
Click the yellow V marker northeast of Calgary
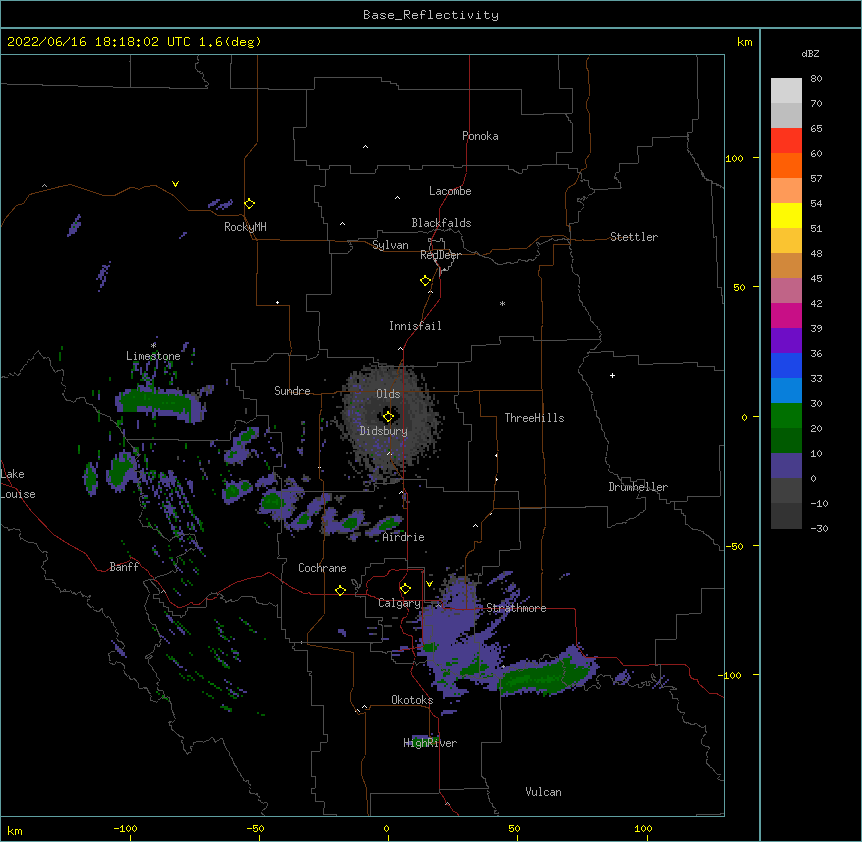tap(429, 584)
